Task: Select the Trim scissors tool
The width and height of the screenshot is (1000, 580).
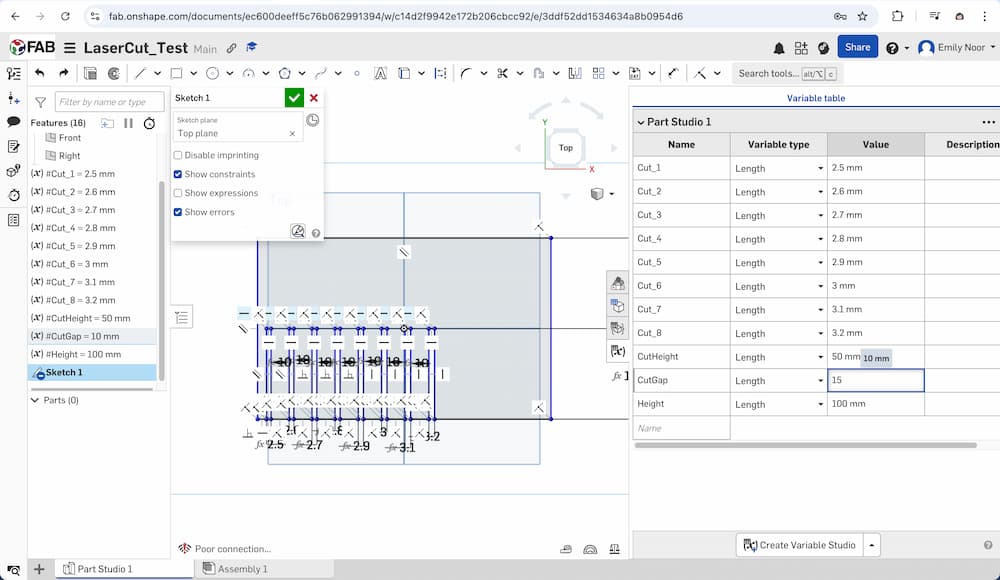Action: pyautogui.click(x=503, y=73)
